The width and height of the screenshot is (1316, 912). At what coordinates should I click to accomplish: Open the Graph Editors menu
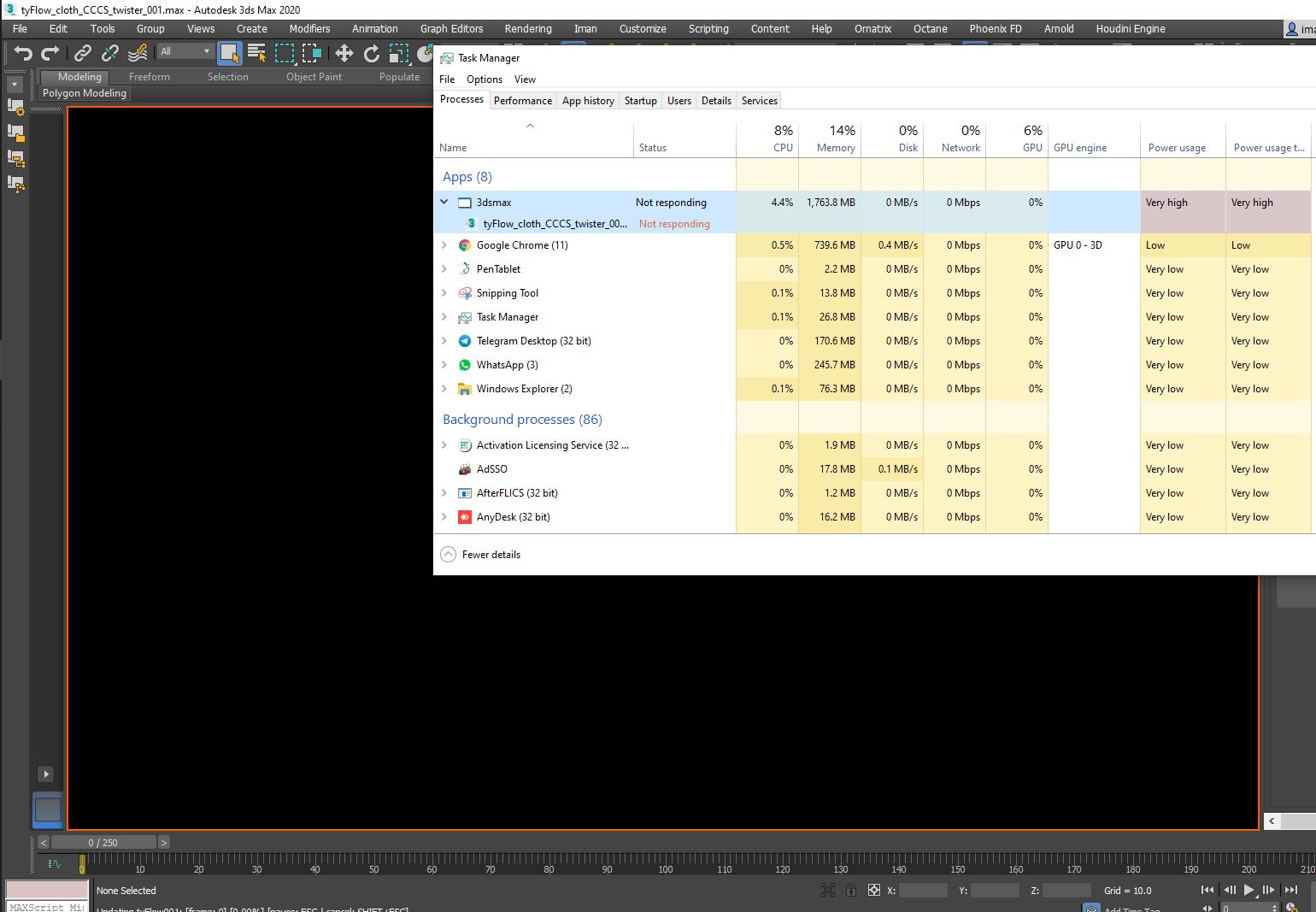point(451,28)
